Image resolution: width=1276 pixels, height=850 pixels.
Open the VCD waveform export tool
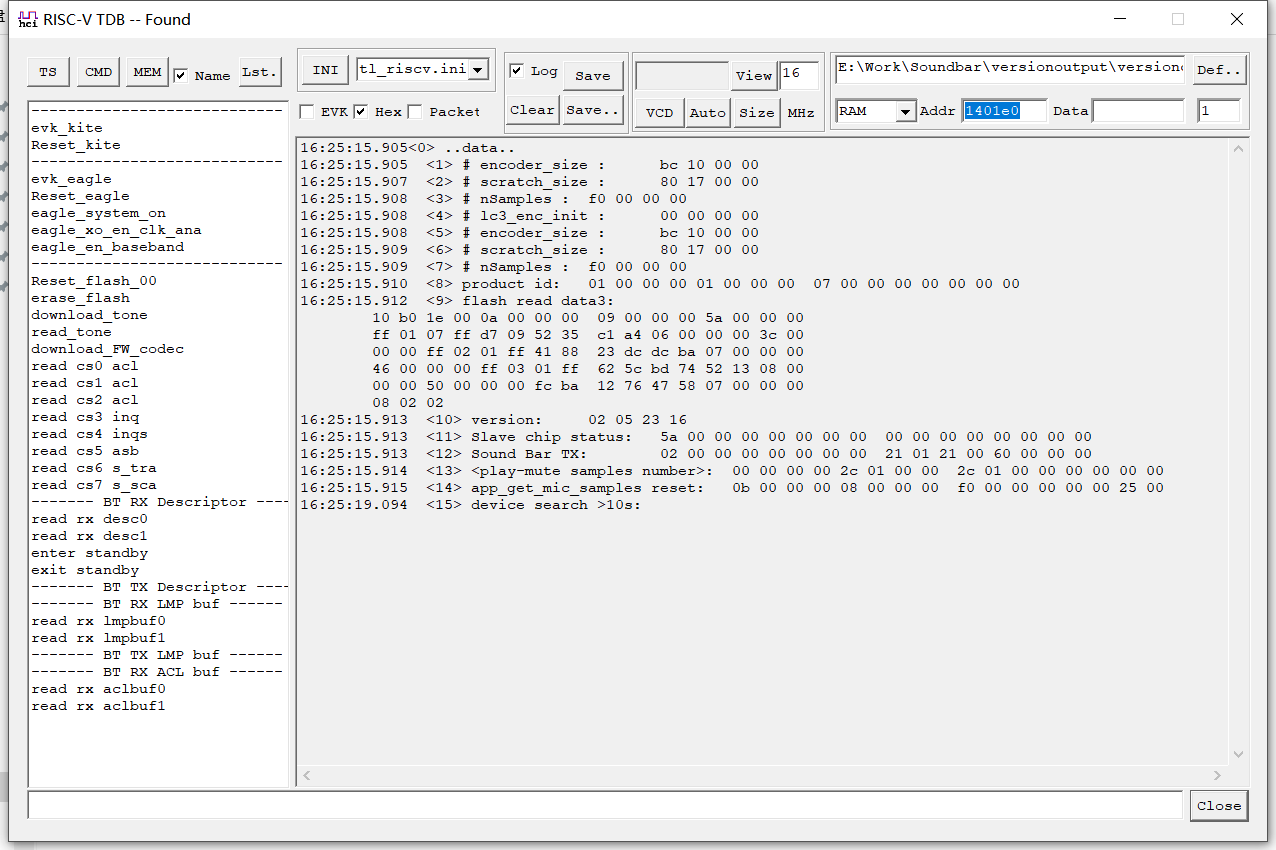click(659, 113)
